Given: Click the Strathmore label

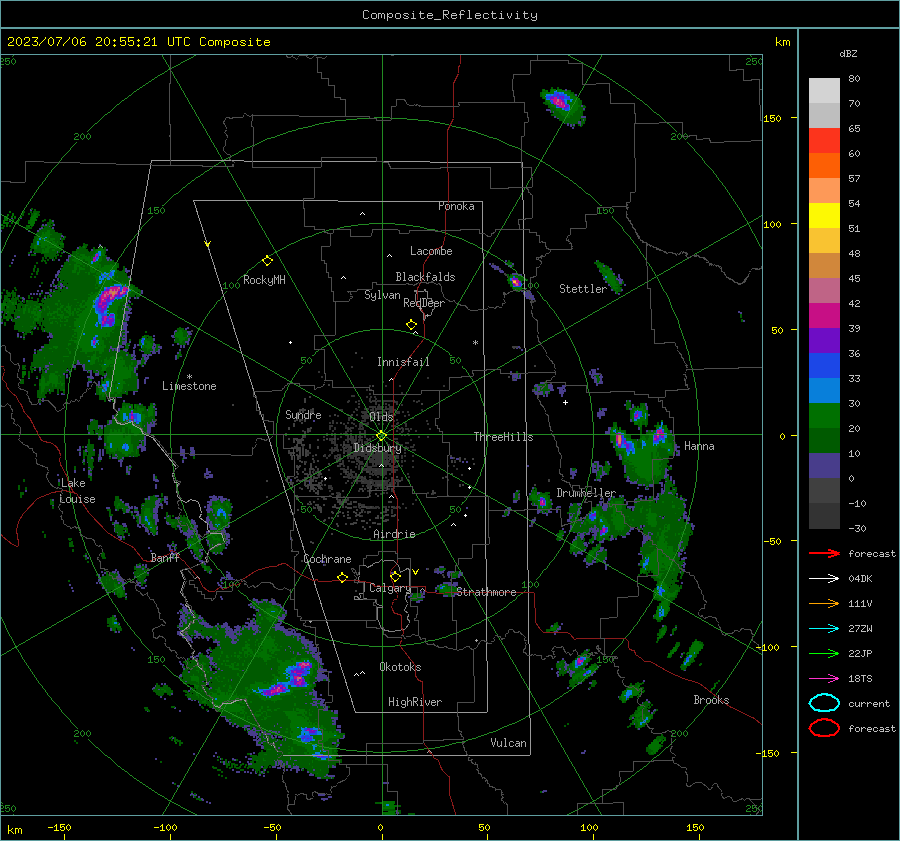Looking at the screenshot, I should pyautogui.click(x=486, y=592).
